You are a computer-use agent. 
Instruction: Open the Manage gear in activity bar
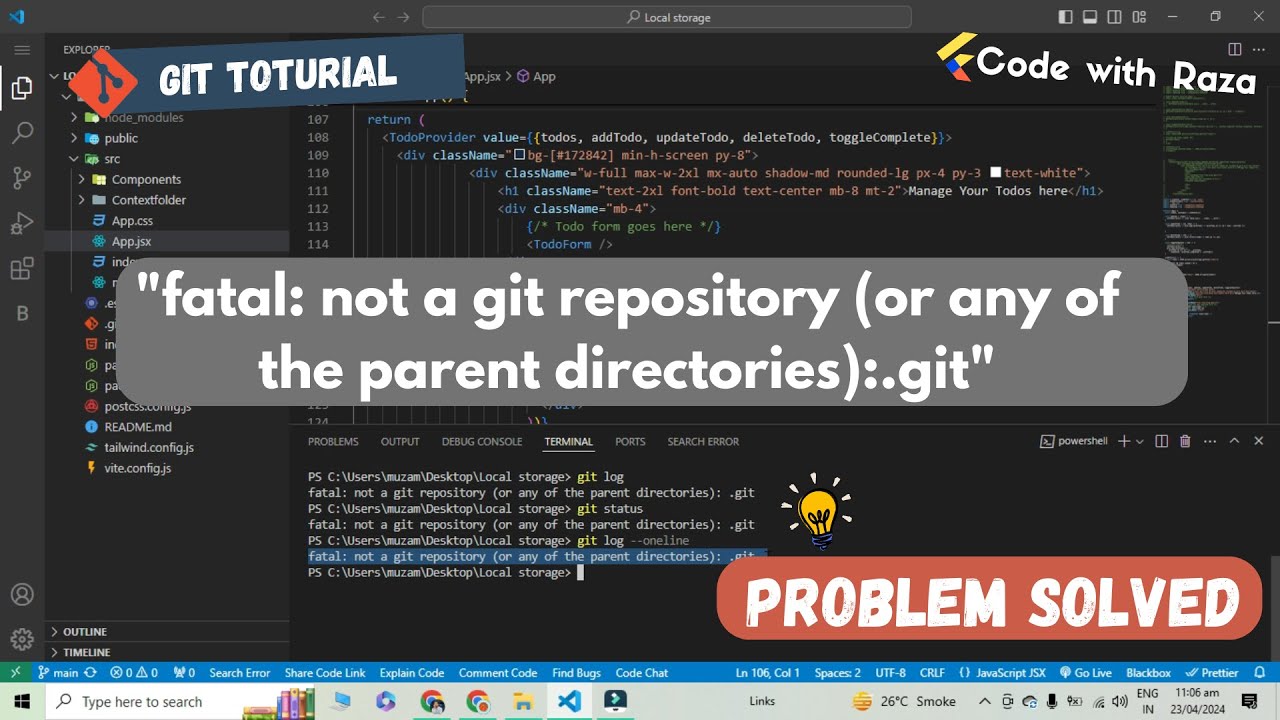point(22,640)
